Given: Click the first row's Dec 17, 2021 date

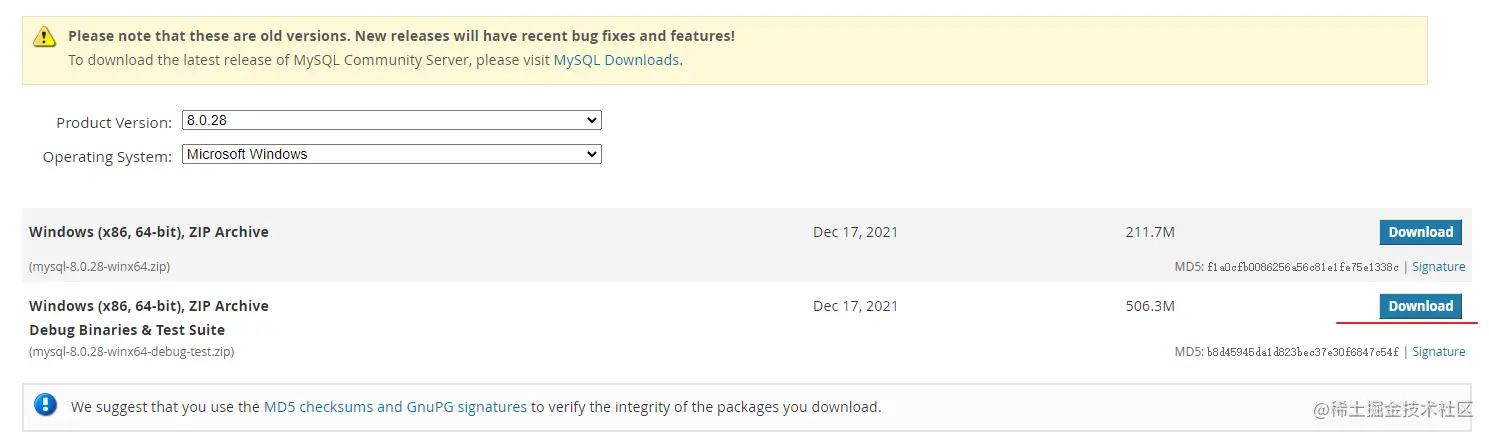Looking at the screenshot, I should pos(855,232).
